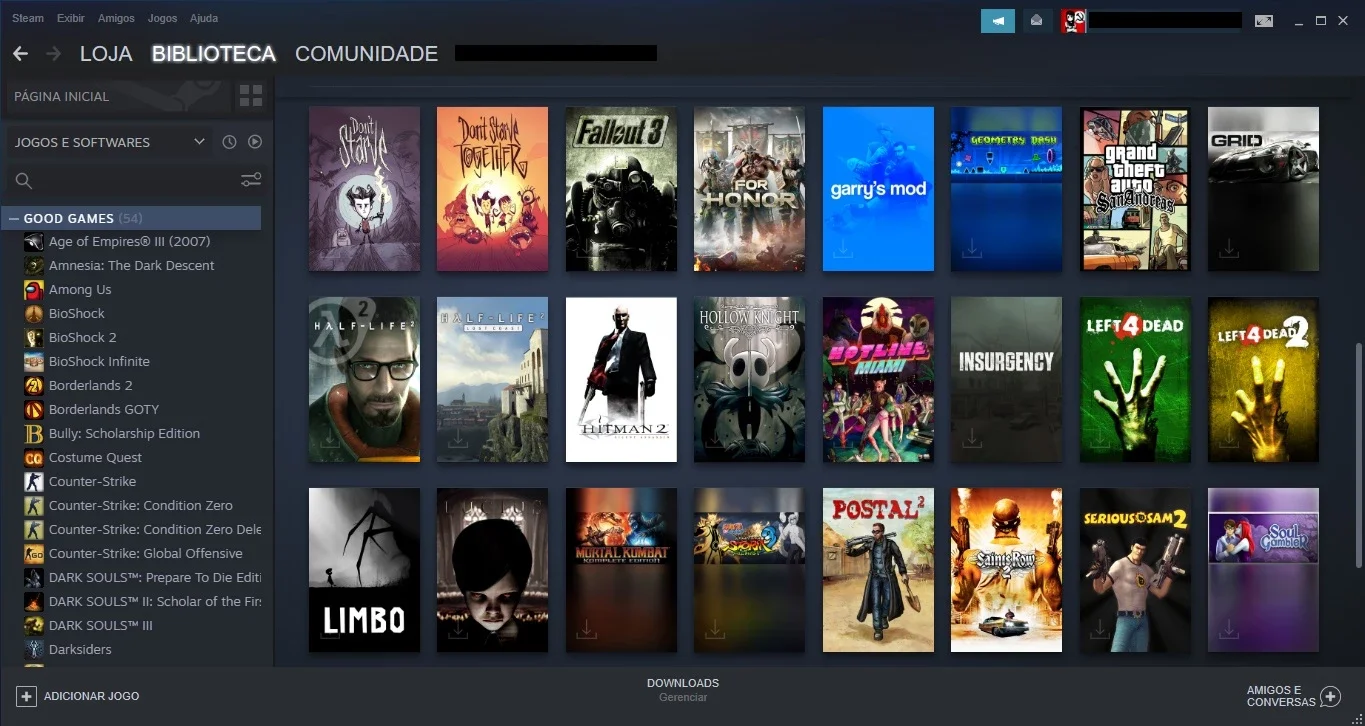Open the Downloads manager
Image resolution: width=1365 pixels, height=726 pixels.
click(683, 690)
